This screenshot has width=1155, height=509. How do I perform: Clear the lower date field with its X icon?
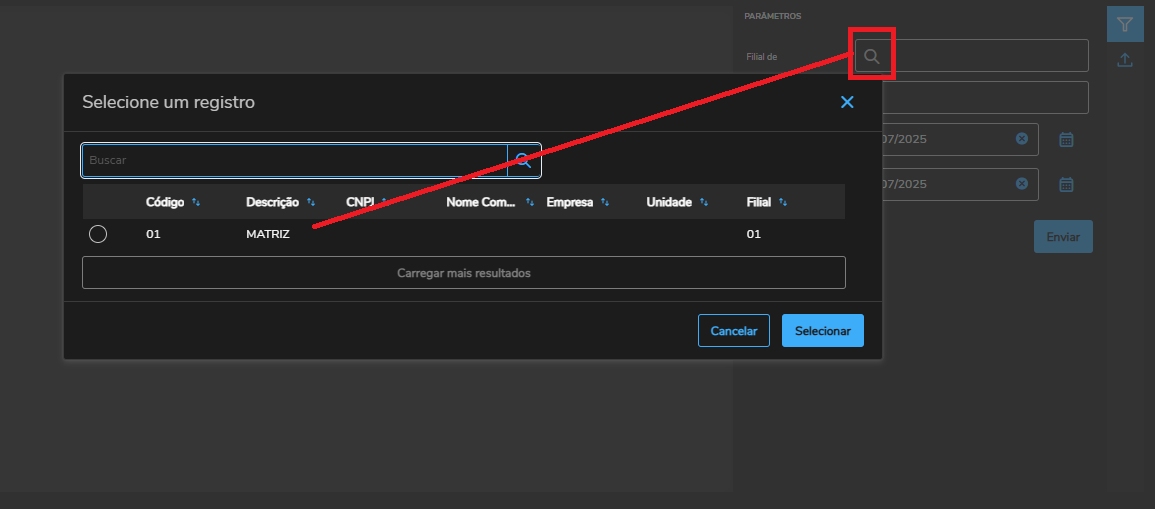coord(1022,184)
